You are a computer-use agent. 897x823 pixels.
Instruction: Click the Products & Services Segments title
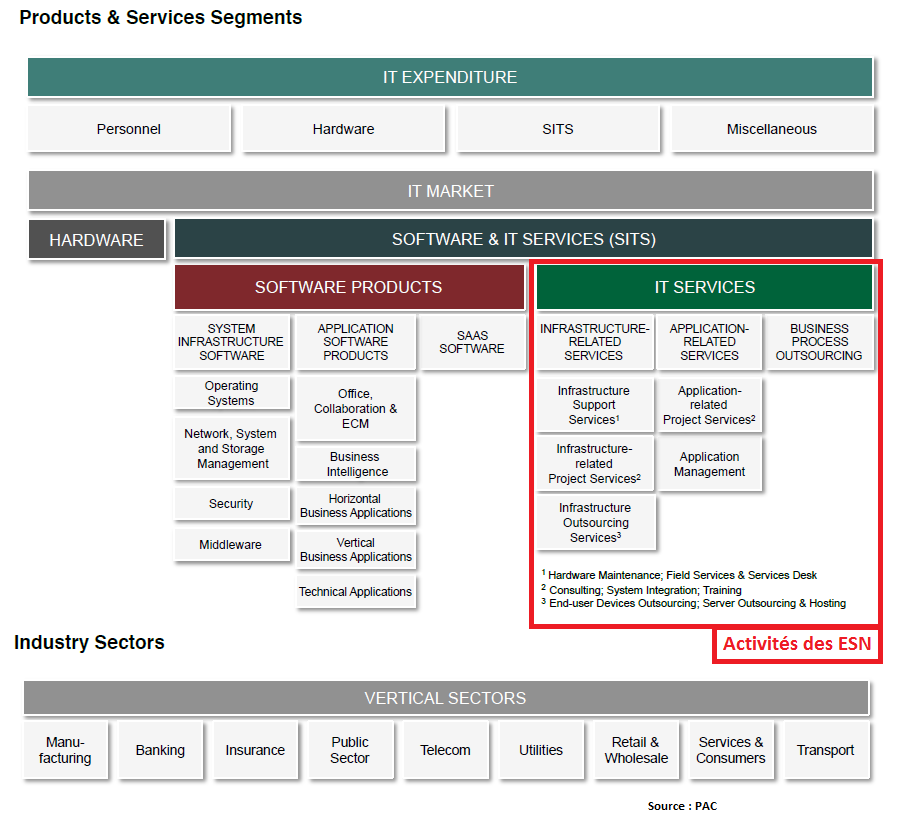point(161,18)
